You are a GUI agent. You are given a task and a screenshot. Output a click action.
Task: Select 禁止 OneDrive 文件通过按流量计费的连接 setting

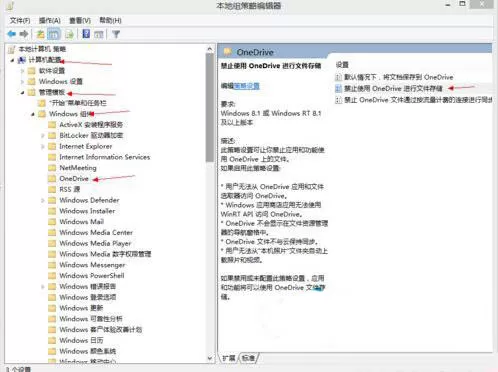point(418,100)
